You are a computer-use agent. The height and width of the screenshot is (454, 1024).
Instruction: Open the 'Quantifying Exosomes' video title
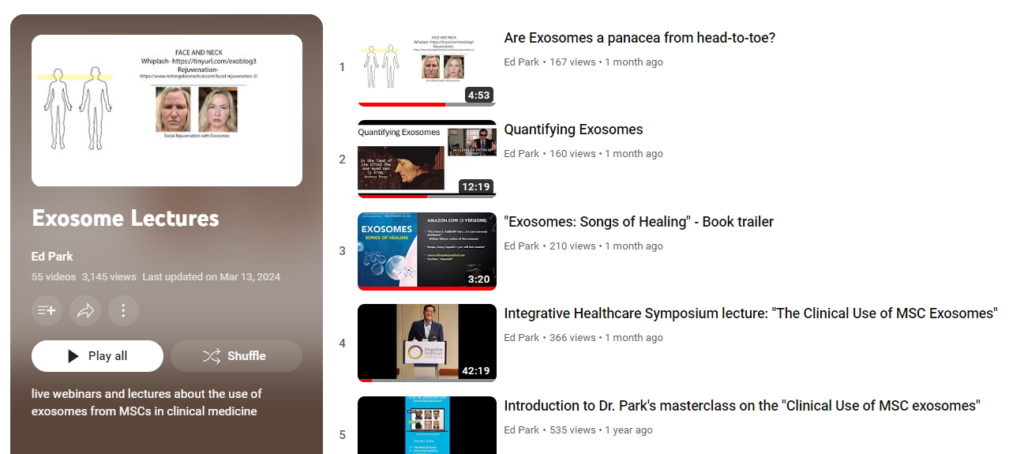click(x=573, y=129)
